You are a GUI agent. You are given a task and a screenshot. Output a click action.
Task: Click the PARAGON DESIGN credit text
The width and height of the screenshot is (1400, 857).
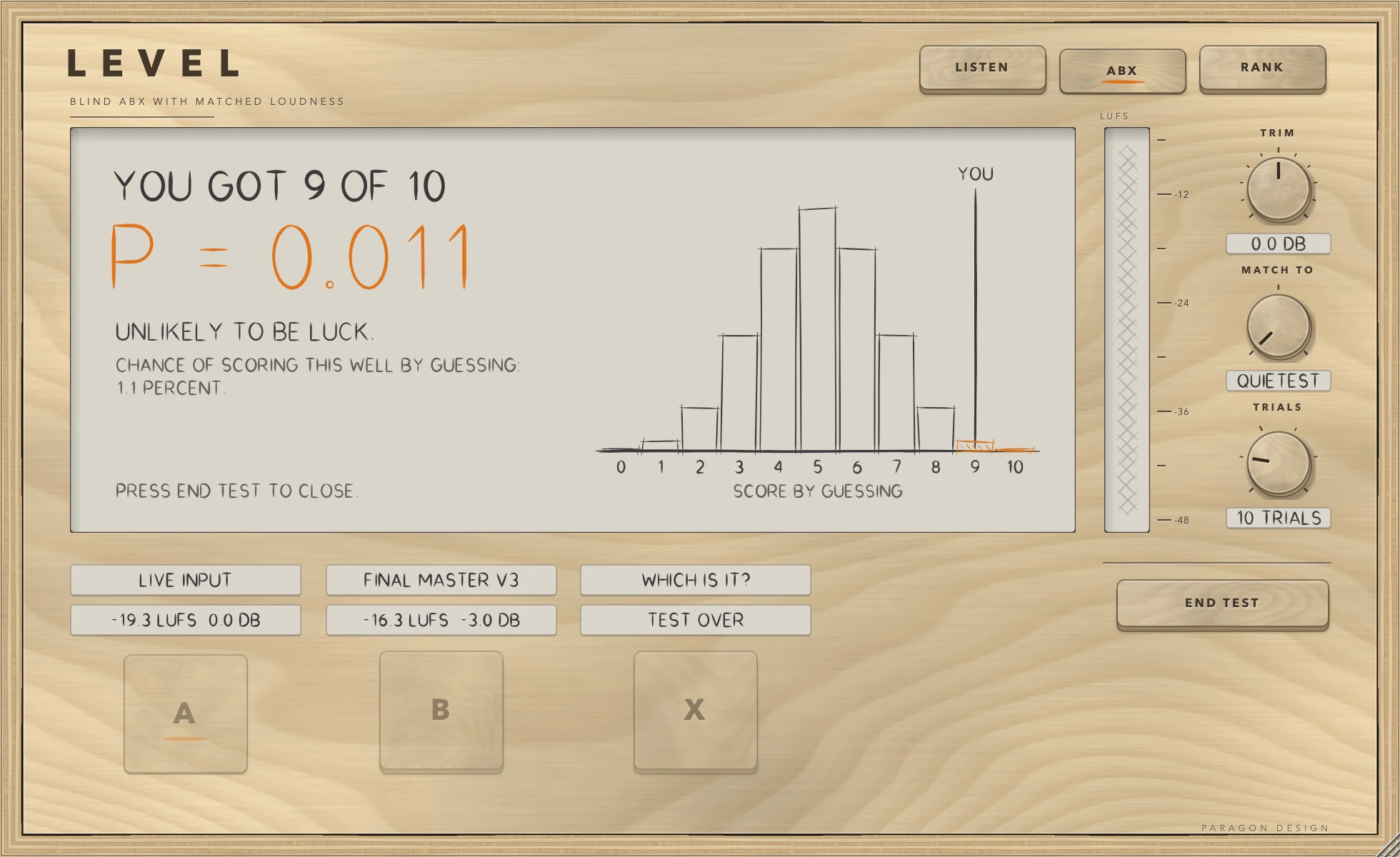pos(1265,828)
